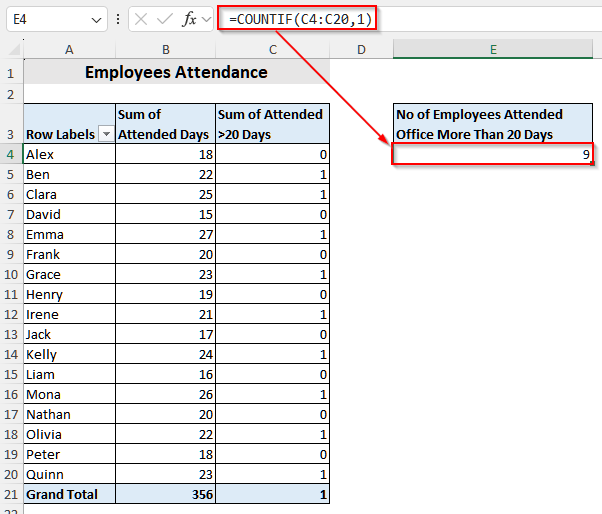Viewport: 602px width, 514px height.
Task: Open the Row Labels filter dropdown
Action: (105, 134)
